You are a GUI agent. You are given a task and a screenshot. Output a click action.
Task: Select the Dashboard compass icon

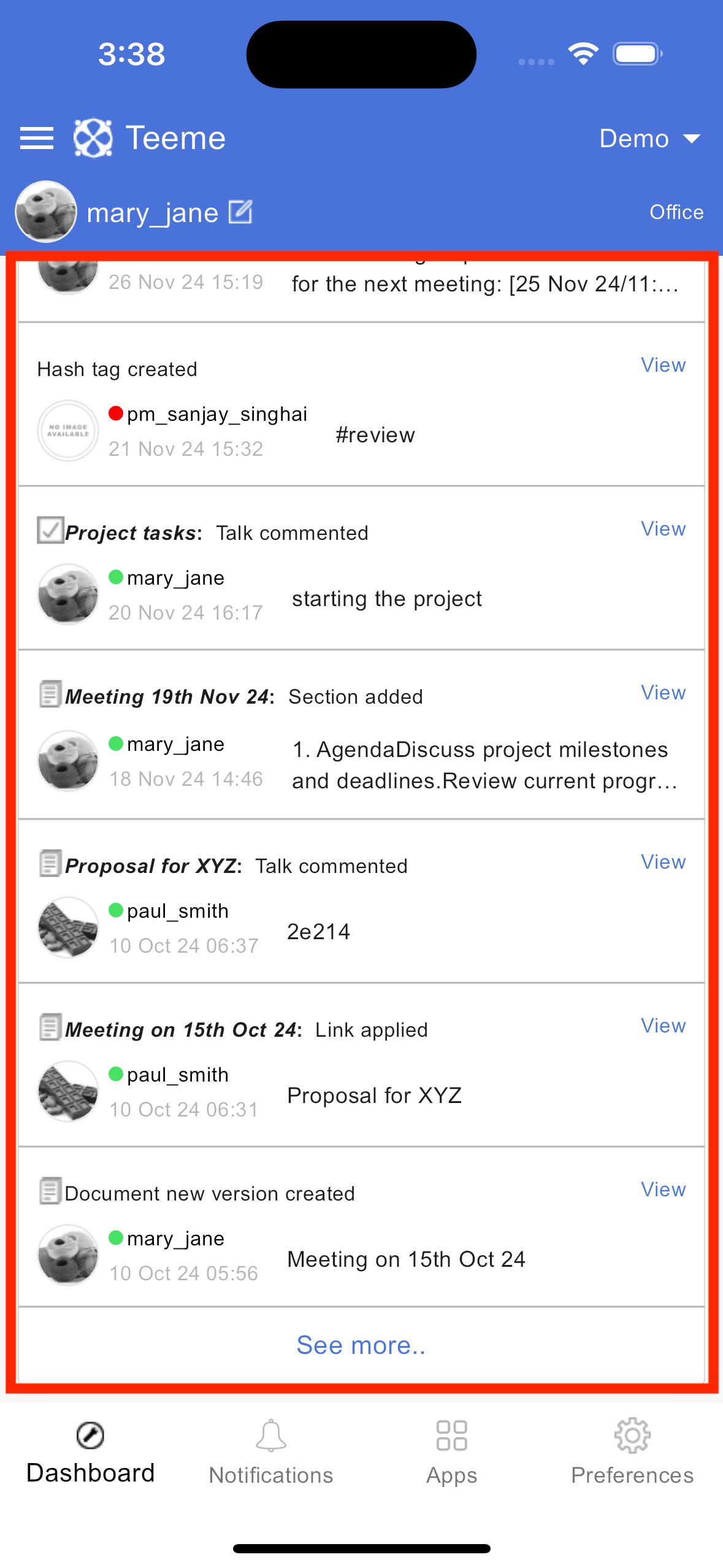tap(90, 1435)
